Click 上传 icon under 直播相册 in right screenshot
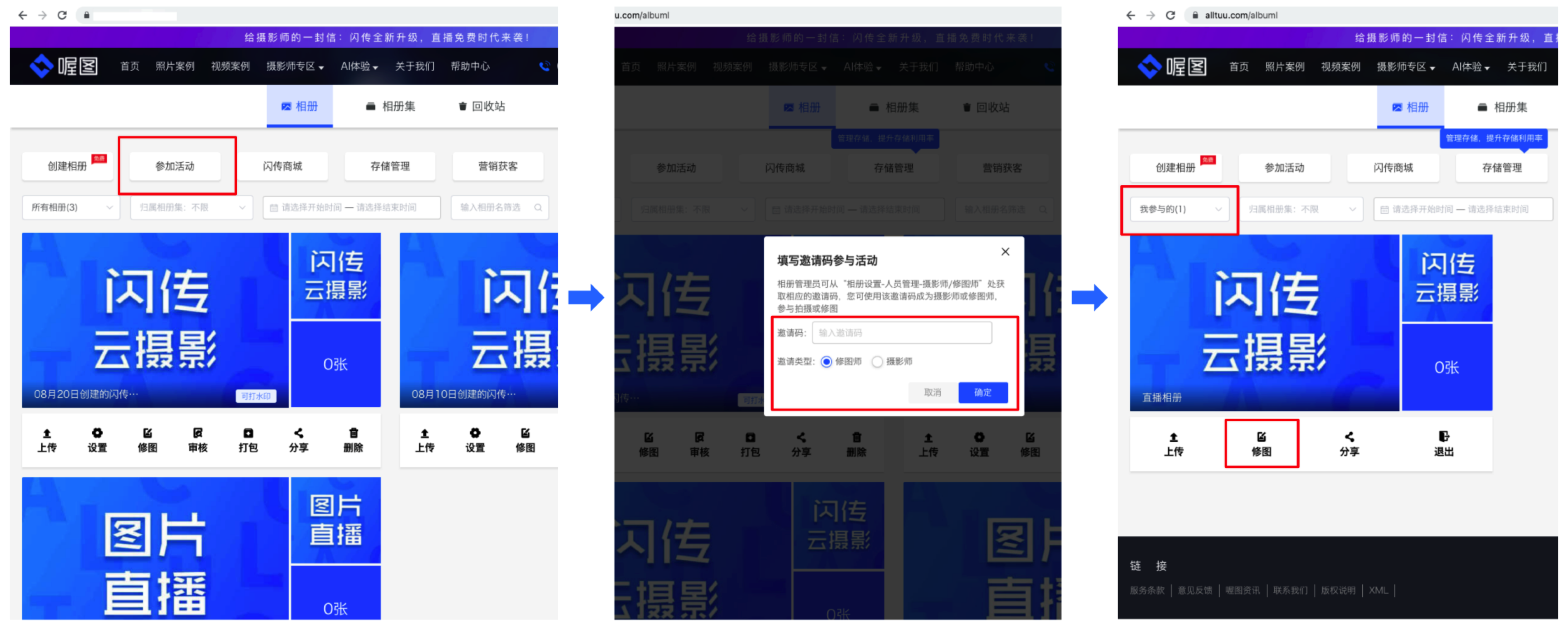The image size is (1568, 626). (x=1174, y=437)
